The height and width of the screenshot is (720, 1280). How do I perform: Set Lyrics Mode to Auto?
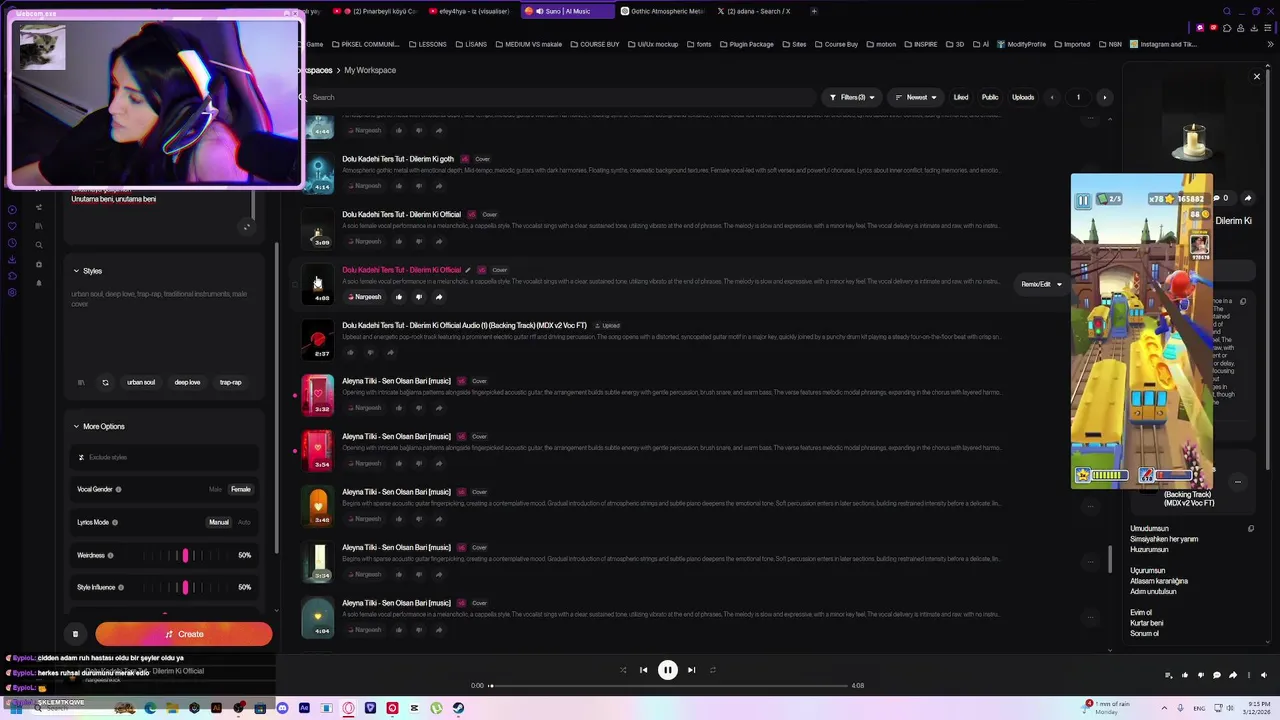[x=244, y=522]
